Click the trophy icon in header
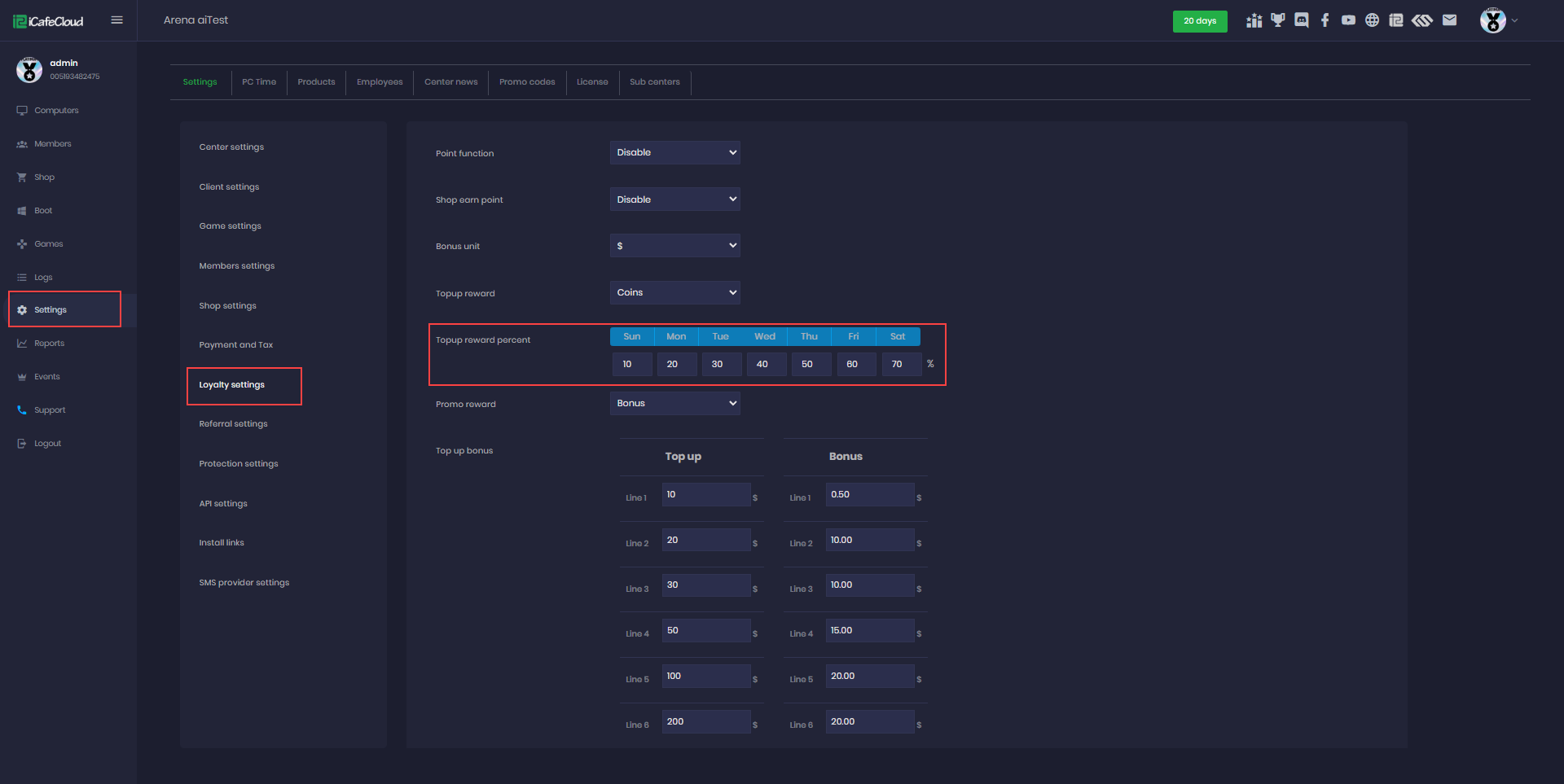This screenshot has height=784, width=1564. (x=1278, y=20)
